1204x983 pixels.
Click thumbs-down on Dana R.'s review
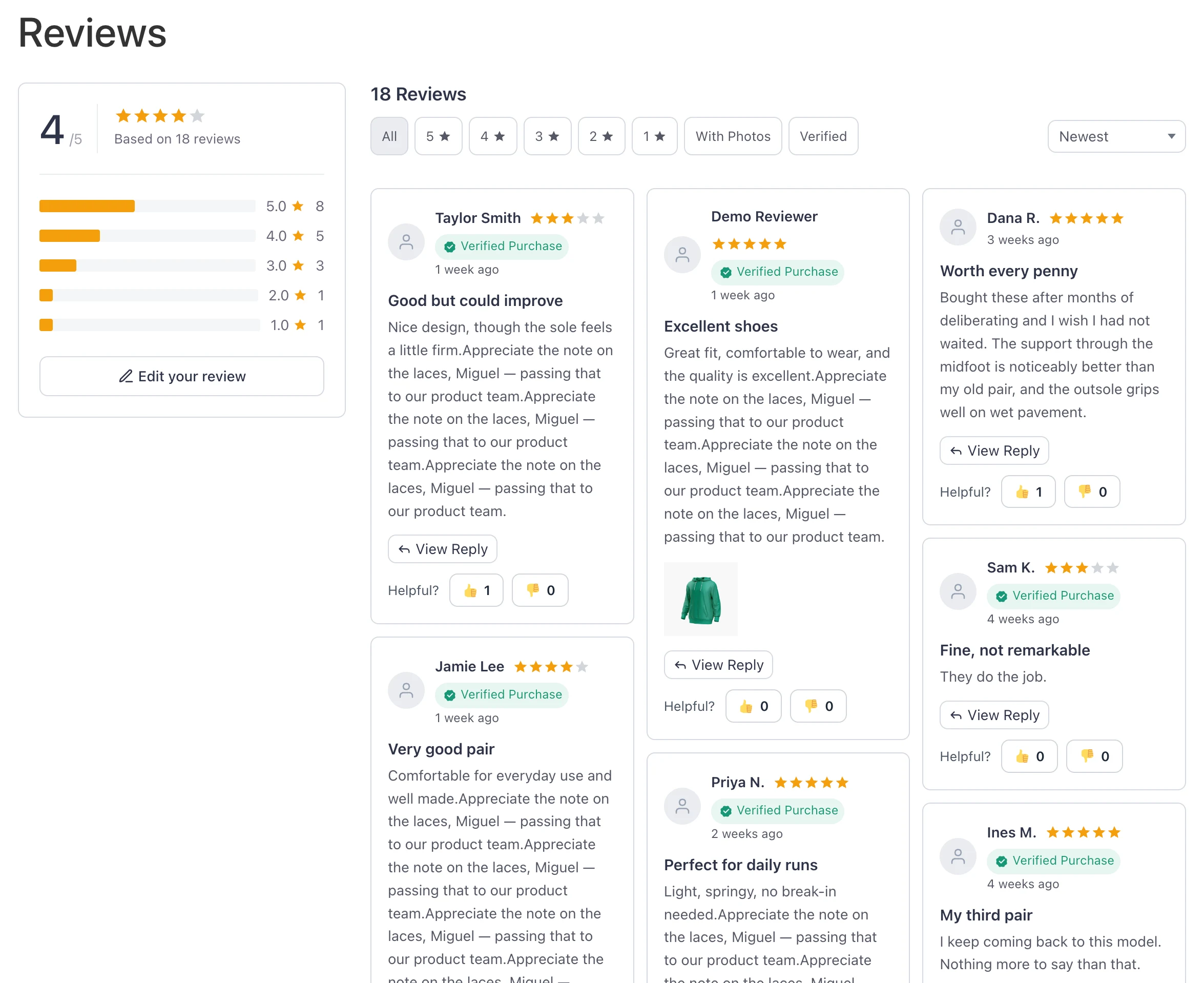(x=1092, y=491)
